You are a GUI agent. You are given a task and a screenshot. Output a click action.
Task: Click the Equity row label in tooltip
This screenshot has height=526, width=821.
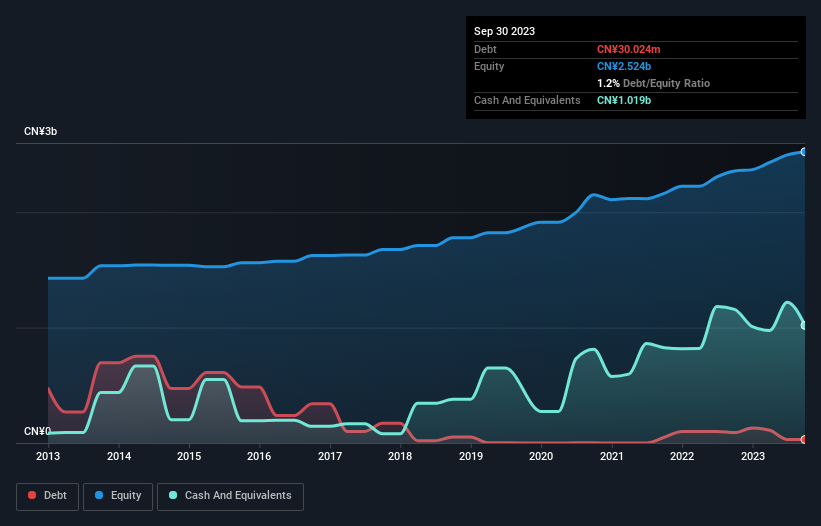coord(489,66)
